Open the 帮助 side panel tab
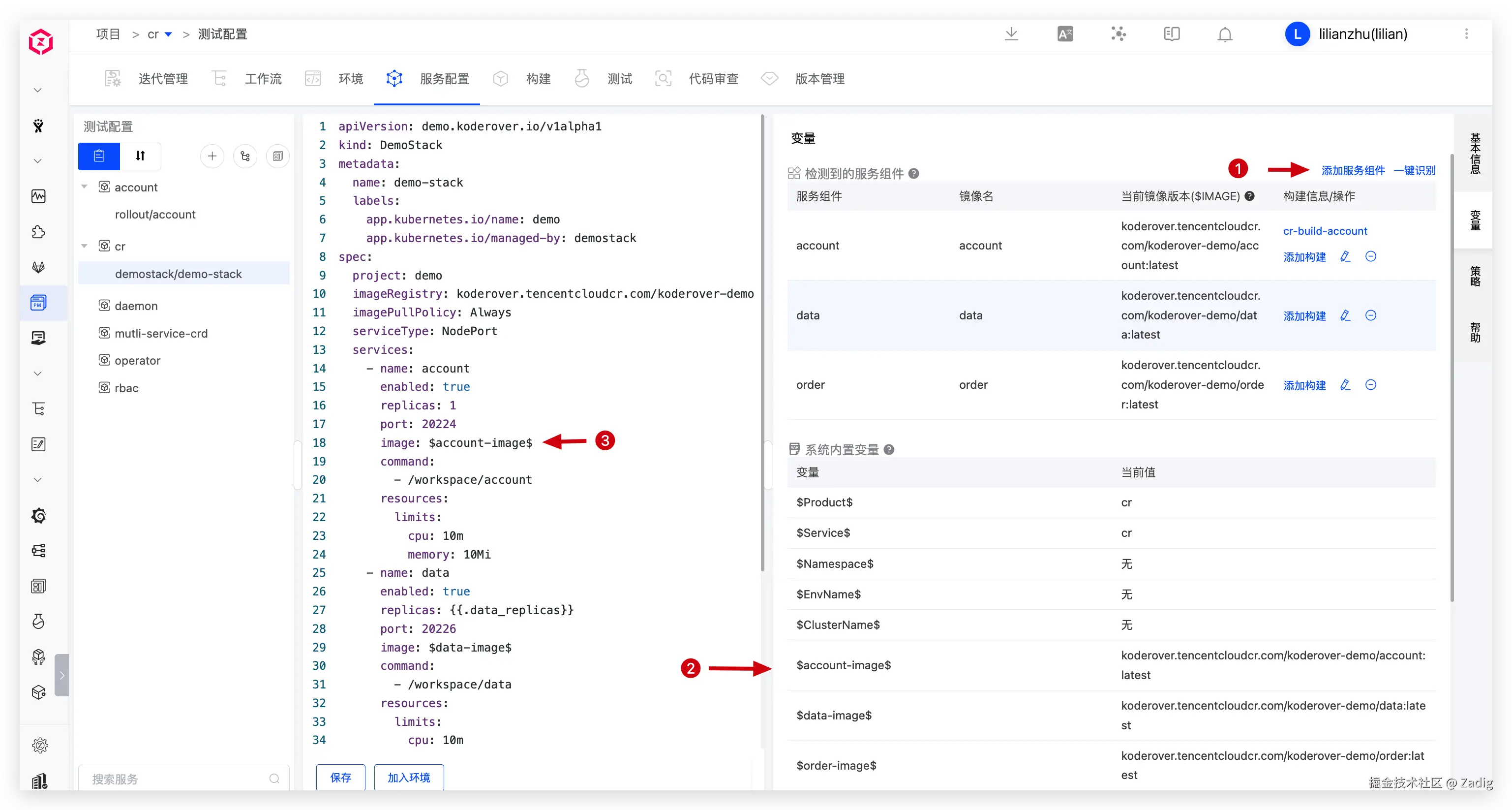This screenshot has height=810, width=1512. (1475, 332)
